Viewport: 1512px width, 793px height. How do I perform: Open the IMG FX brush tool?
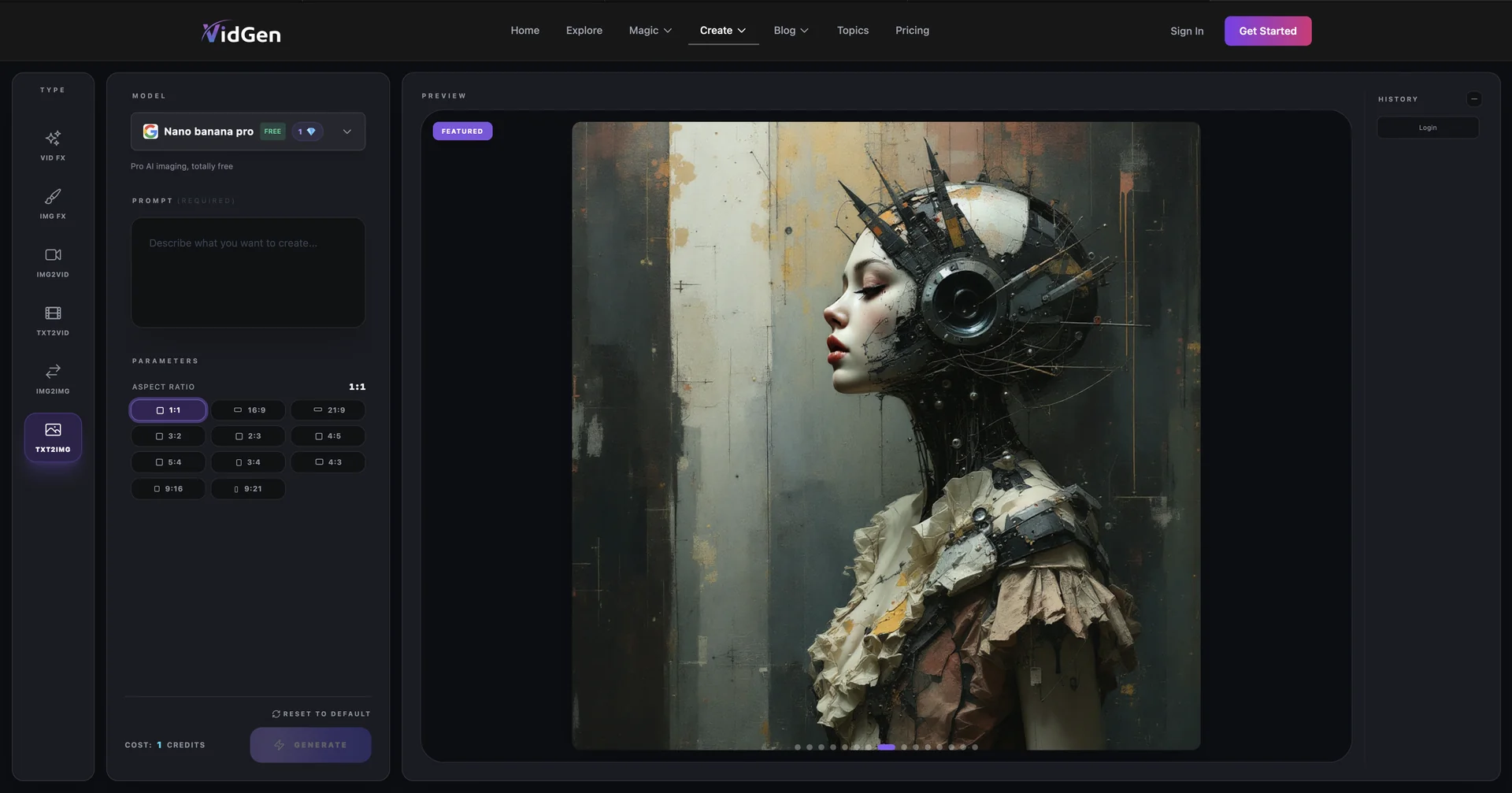click(53, 197)
